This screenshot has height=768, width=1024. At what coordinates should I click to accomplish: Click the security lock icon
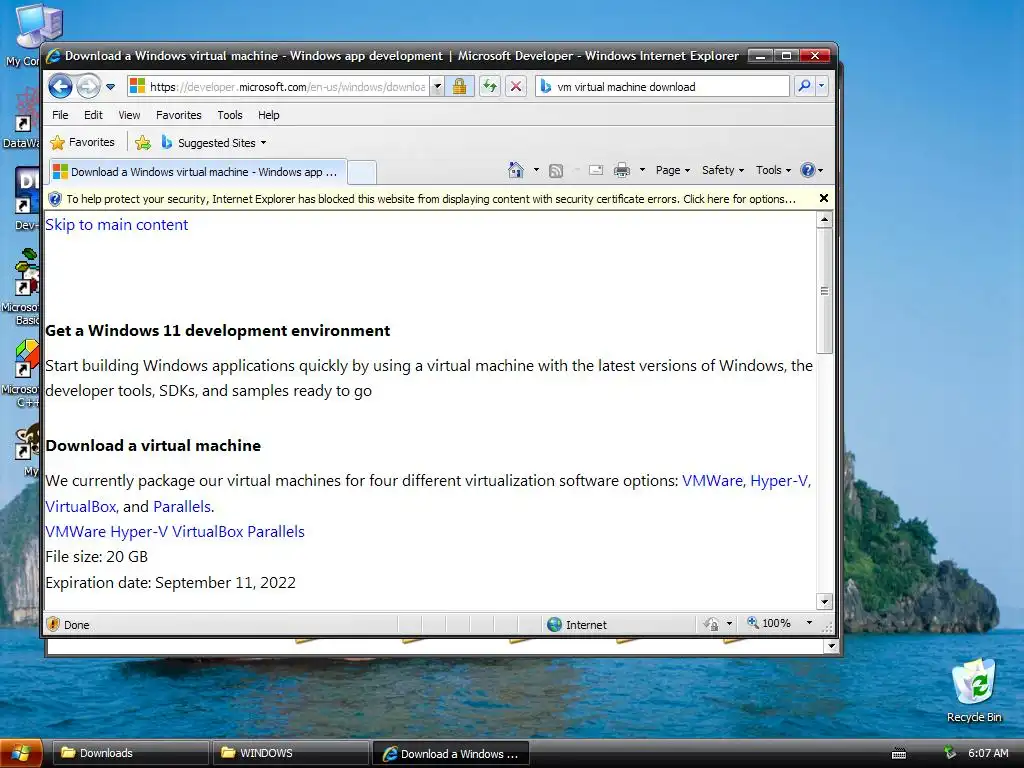[460, 87]
